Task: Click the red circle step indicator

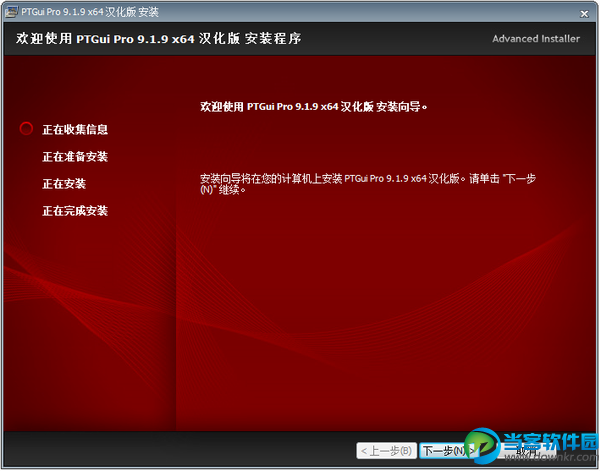Action: [x=26, y=129]
